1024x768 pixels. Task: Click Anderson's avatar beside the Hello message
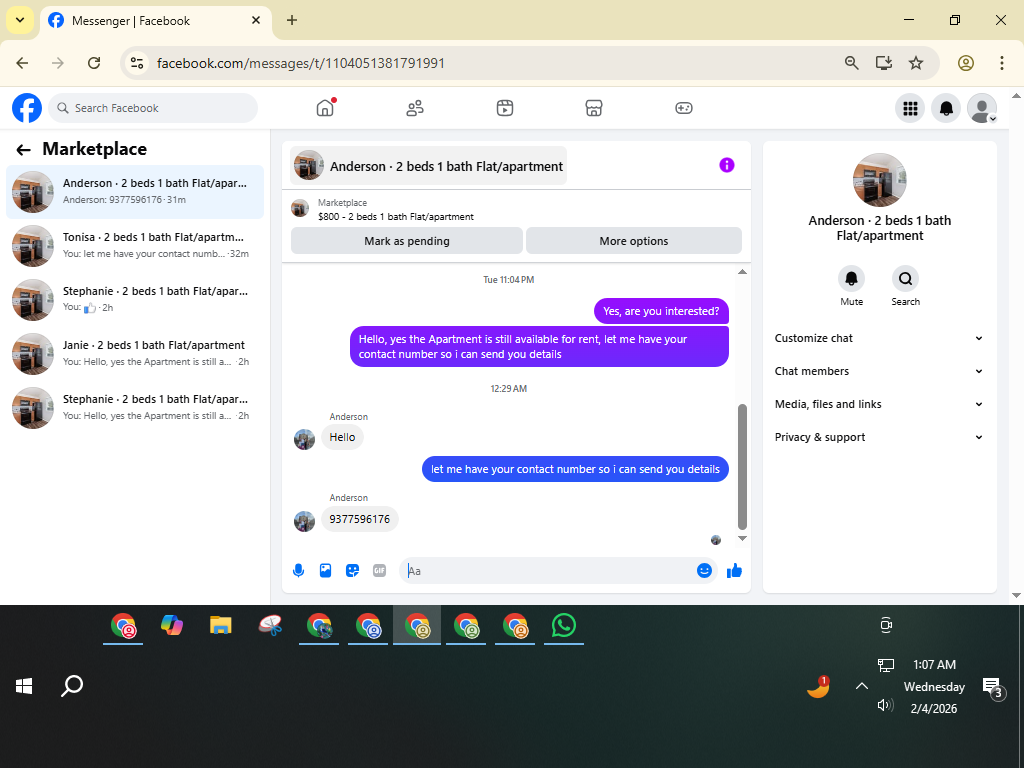pyautogui.click(x=304, y=440)
